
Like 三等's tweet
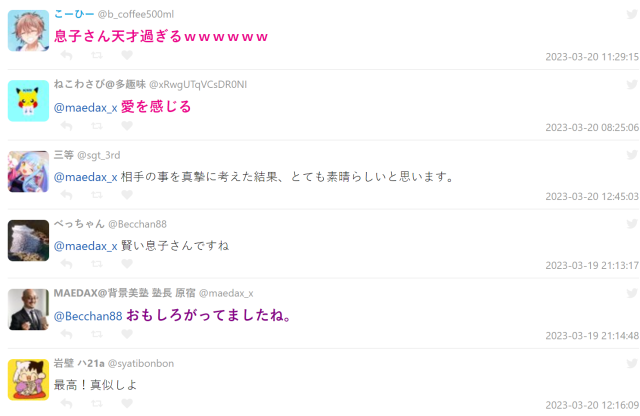coord(127,195)
